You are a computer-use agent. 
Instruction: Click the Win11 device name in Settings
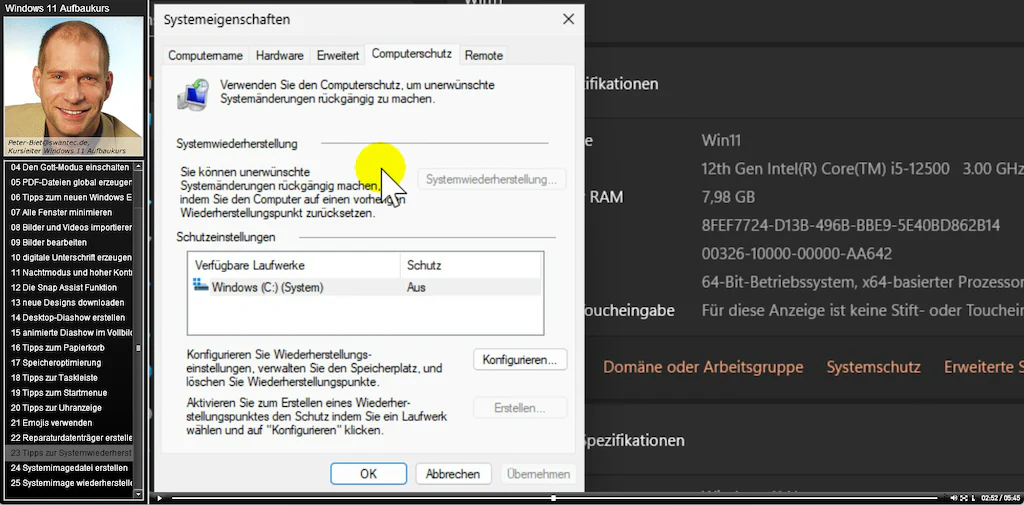click(x=721, y=140)
